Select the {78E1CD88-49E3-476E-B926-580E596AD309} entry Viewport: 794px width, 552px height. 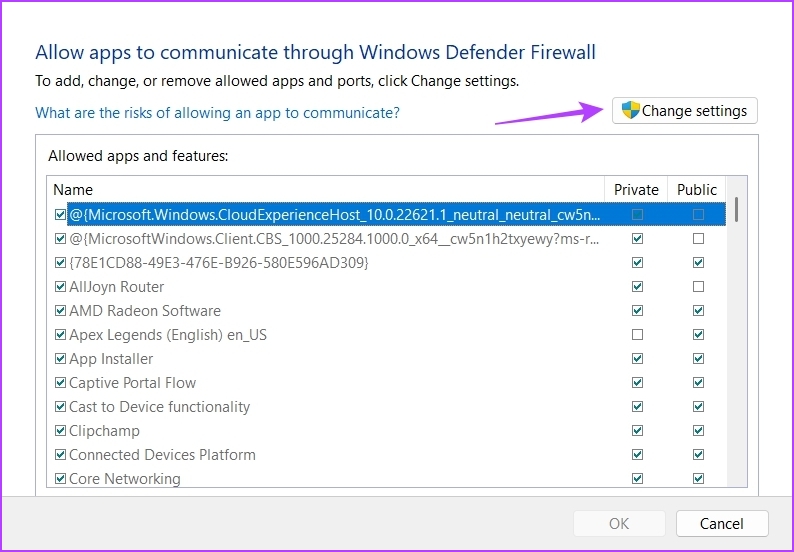click(219, 262)
